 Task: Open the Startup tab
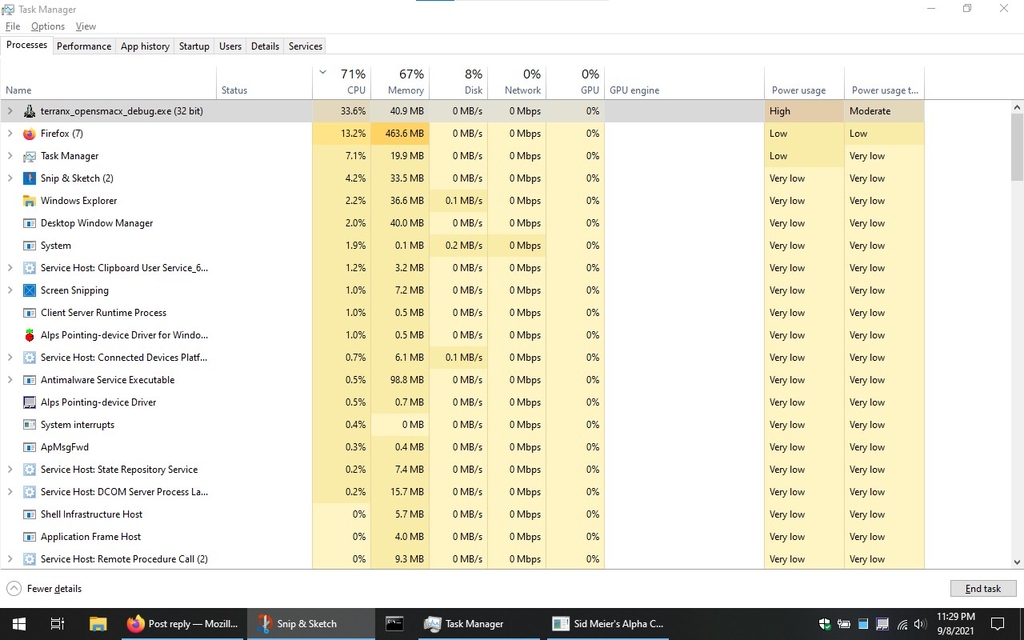[x=194, y=46]
